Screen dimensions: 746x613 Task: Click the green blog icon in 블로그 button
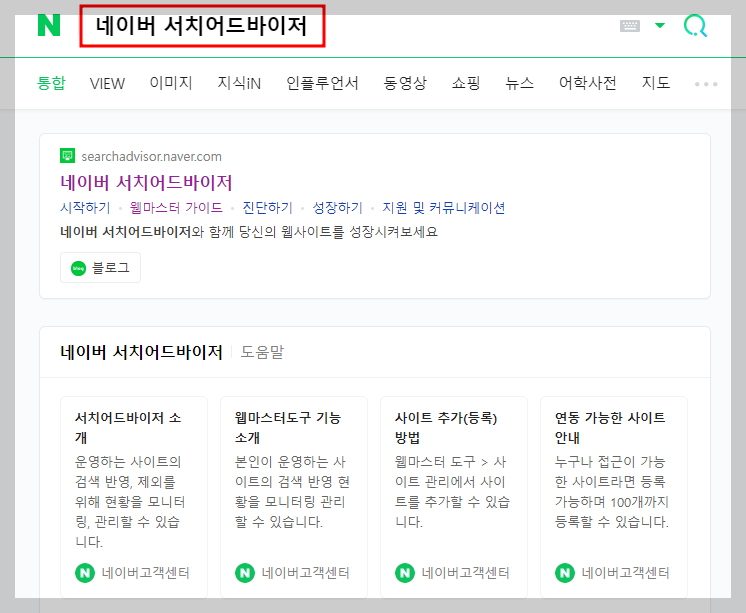coord(78,268)
